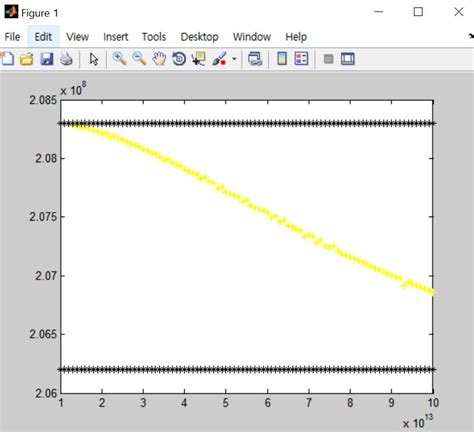Click the upper black marker line

coord(247,124)
